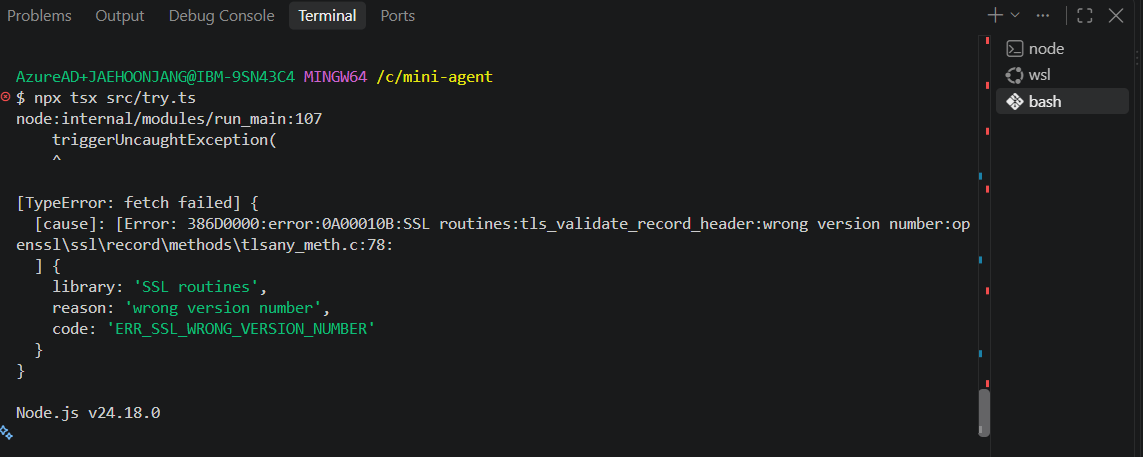
Task: Switch to the Problems tab
Action: click(x=39, y=15)
